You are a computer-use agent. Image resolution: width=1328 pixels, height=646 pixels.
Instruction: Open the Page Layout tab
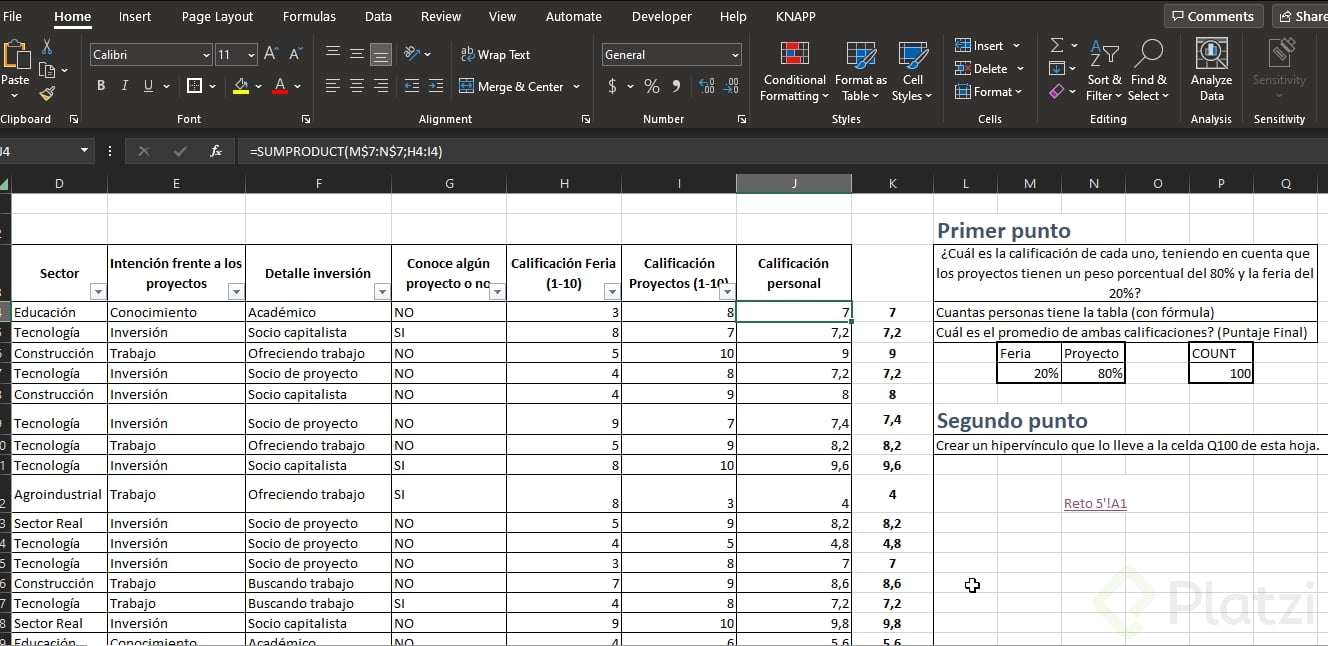click(x=217, y=17)
